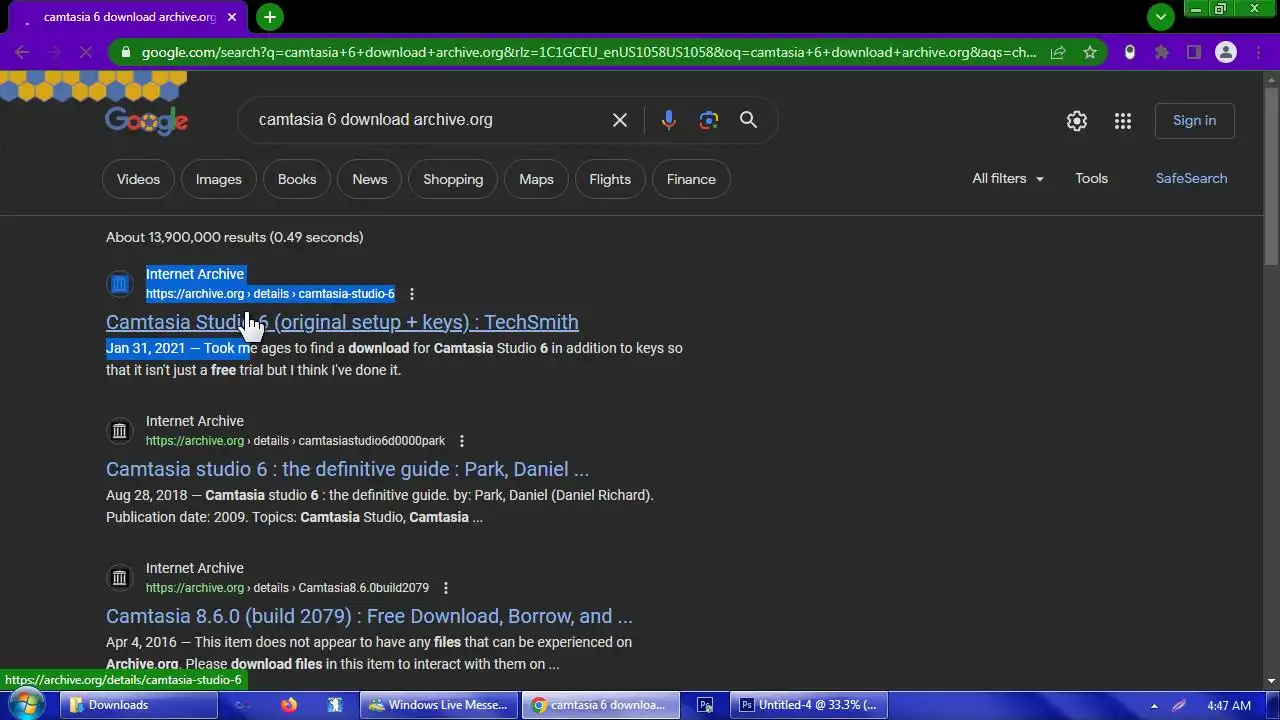Bookmark this page with the star

pos(1090,52)
